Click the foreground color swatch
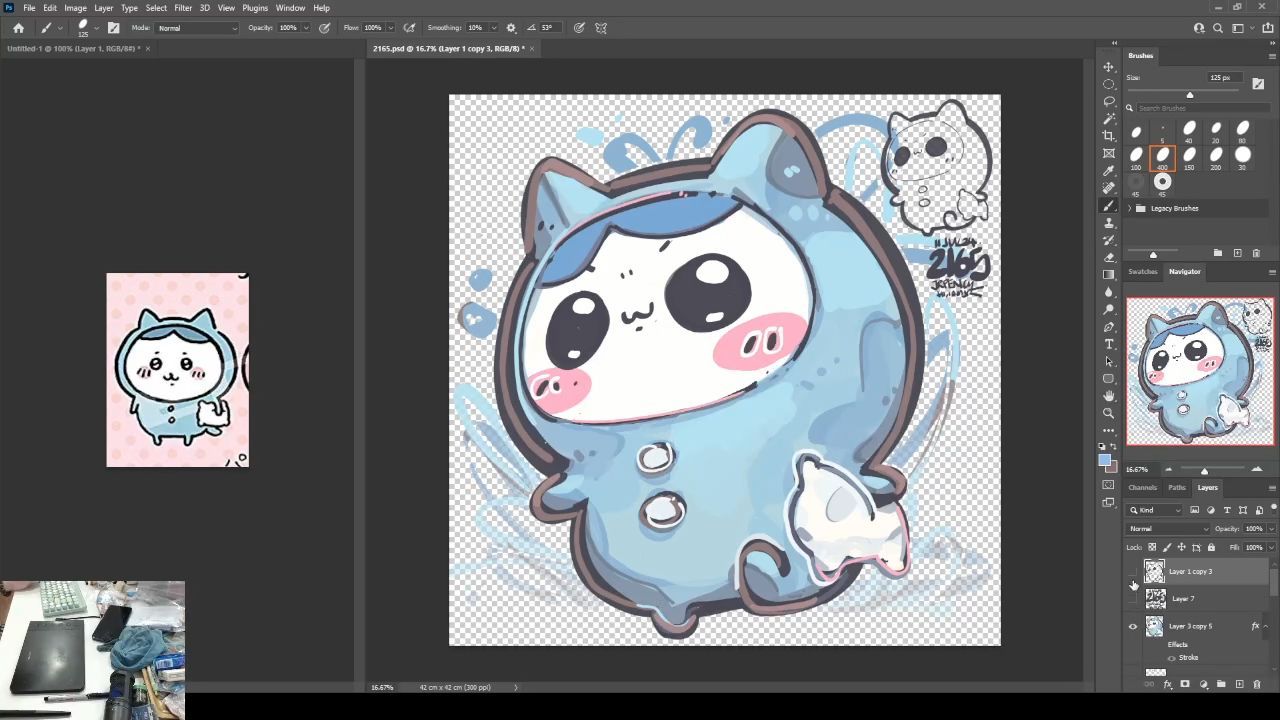This screenshot has width=1280, height=720. click(1104, 459)
